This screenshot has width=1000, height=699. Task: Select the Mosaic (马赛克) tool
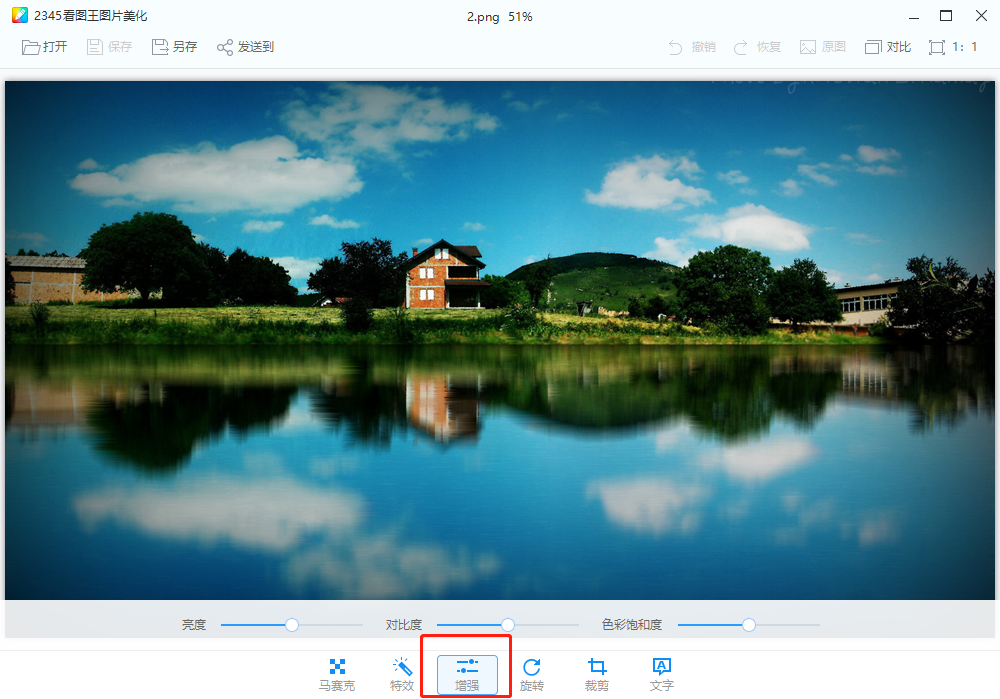[x=337, y=675]
